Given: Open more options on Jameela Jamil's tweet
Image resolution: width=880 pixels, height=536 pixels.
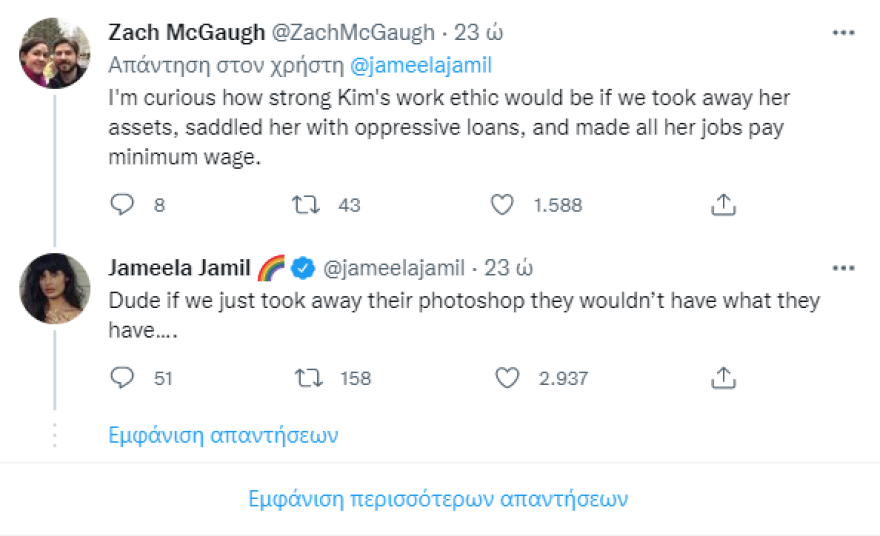Looking at the screenshot, I should tap(843, 267).
